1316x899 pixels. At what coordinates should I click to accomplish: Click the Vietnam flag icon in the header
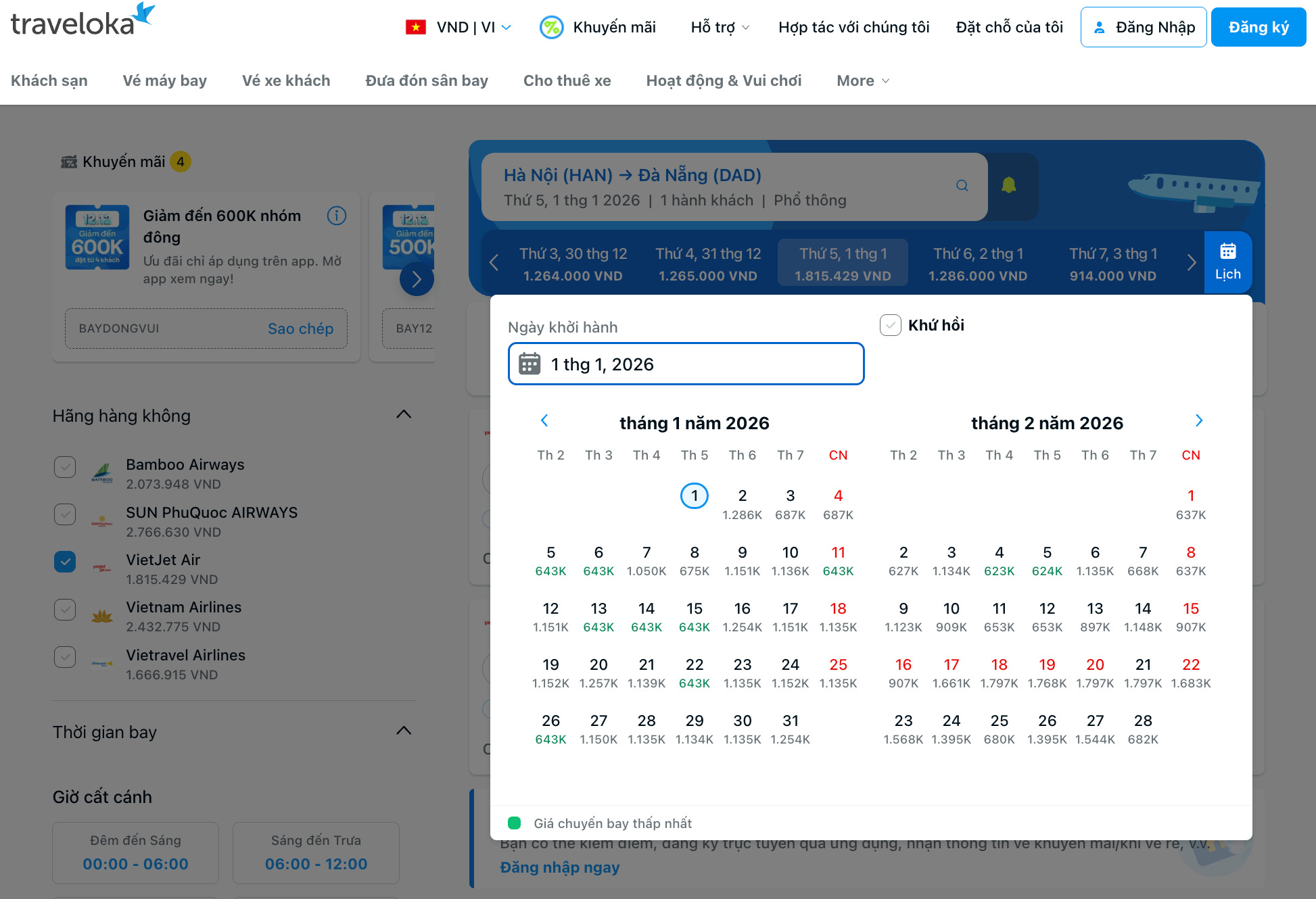coord(415,27)
